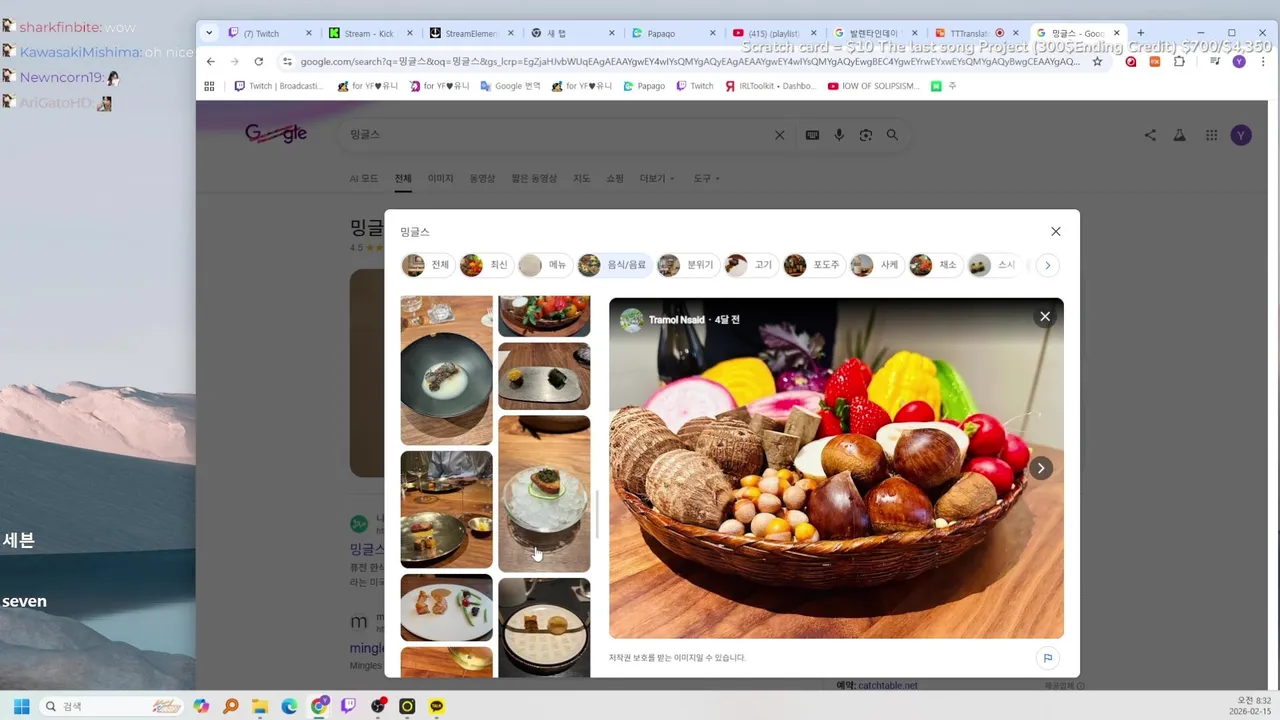Open KakaoTalk from taskbar
Image resolution: width=1280 pixels, height=720 pixels.
[437, 706]
